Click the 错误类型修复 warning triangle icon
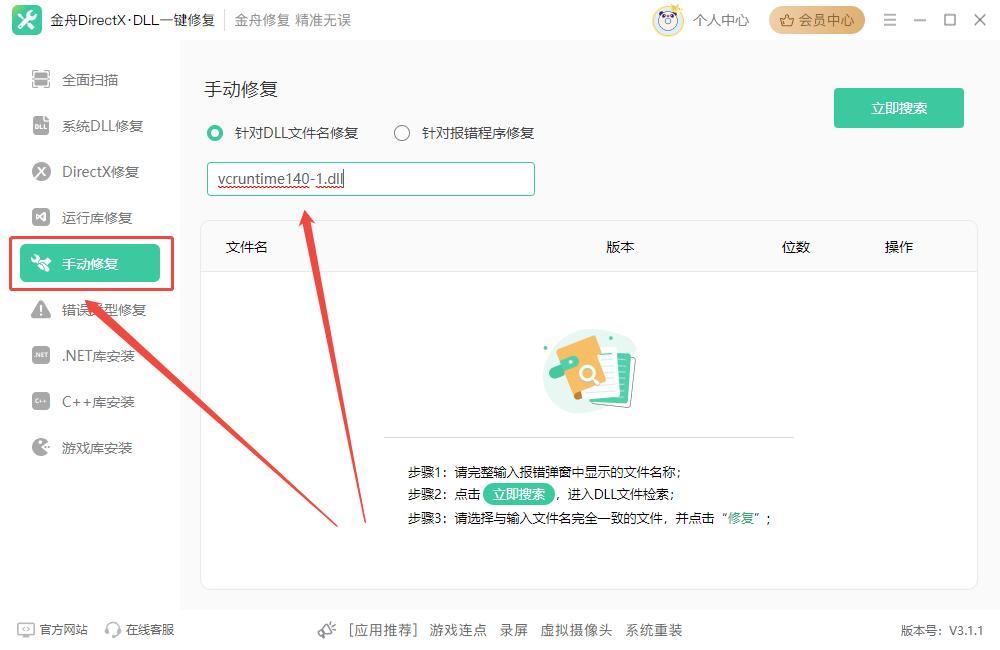The width and height of the screenshot is (1000, 650). pos(41,310)
